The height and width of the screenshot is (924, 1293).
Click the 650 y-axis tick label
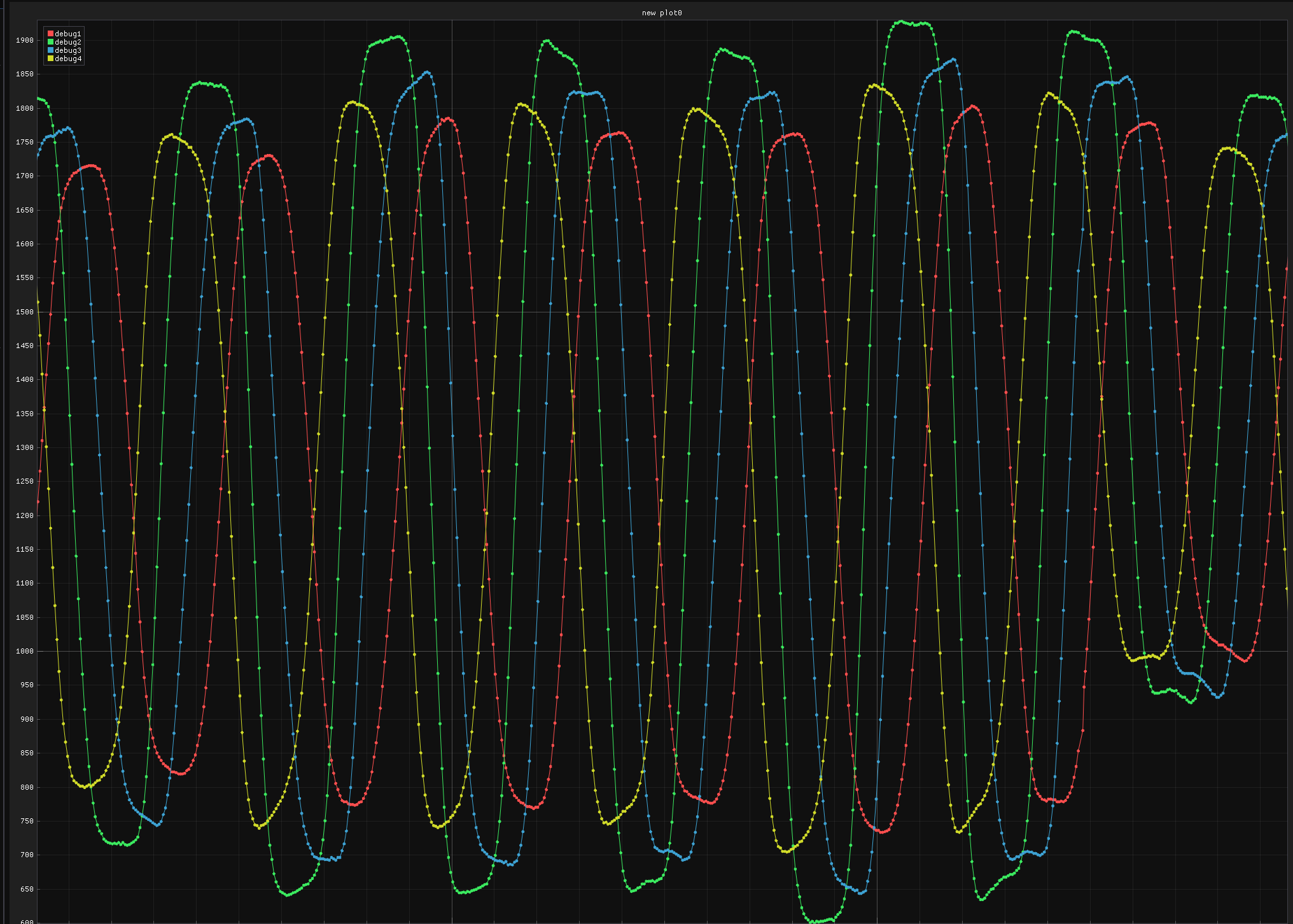pos(27,889)
